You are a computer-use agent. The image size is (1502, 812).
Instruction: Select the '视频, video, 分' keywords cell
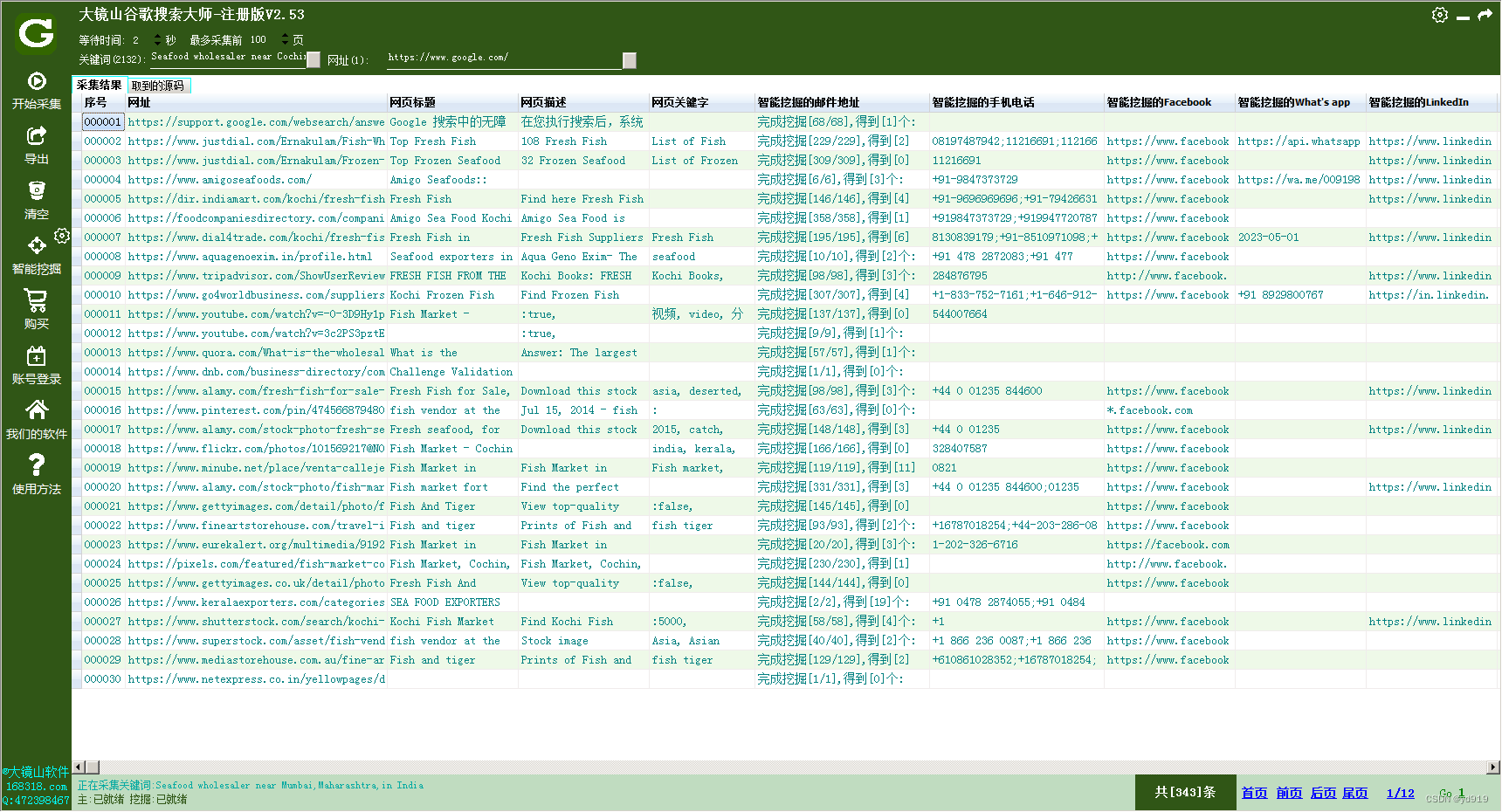(x=702, y=314)
